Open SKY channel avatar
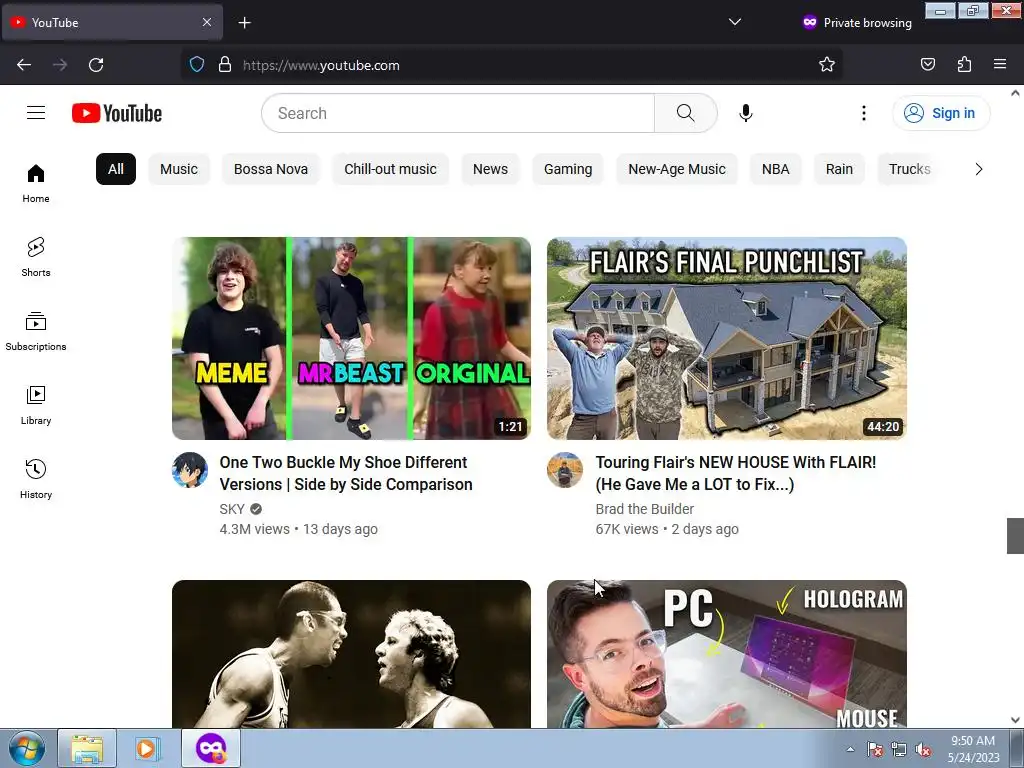Screen dimensions: 1024x768 click(190, 470)
